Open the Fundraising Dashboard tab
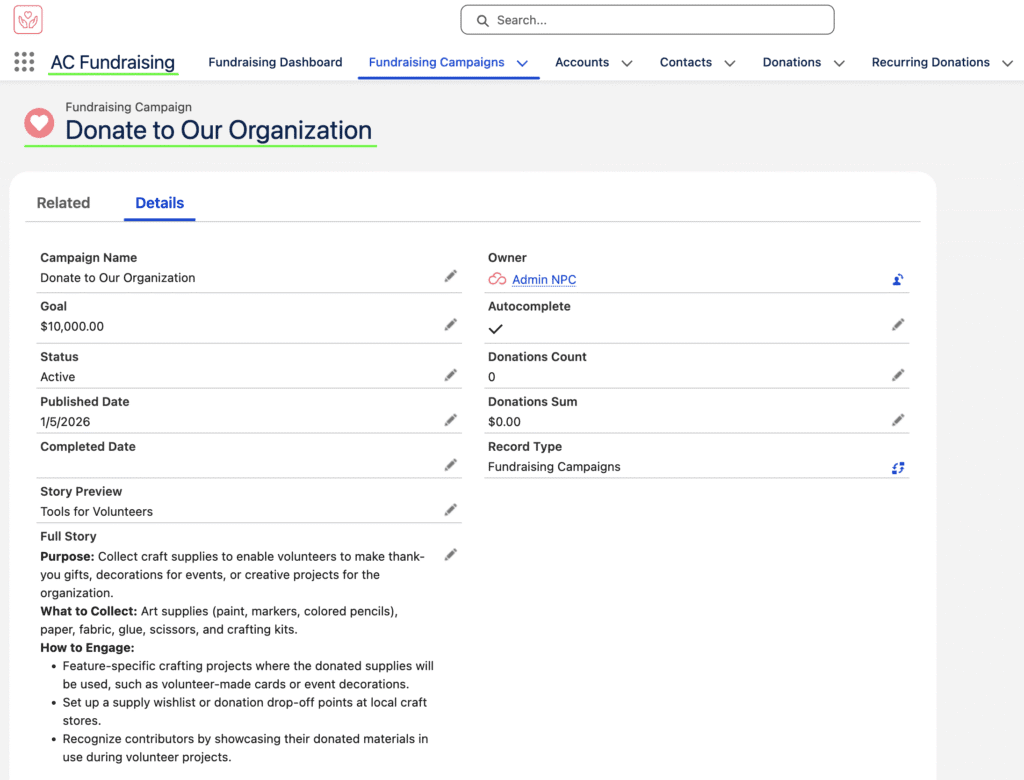This screenshot has height=780, width=1024. point(275,62)
